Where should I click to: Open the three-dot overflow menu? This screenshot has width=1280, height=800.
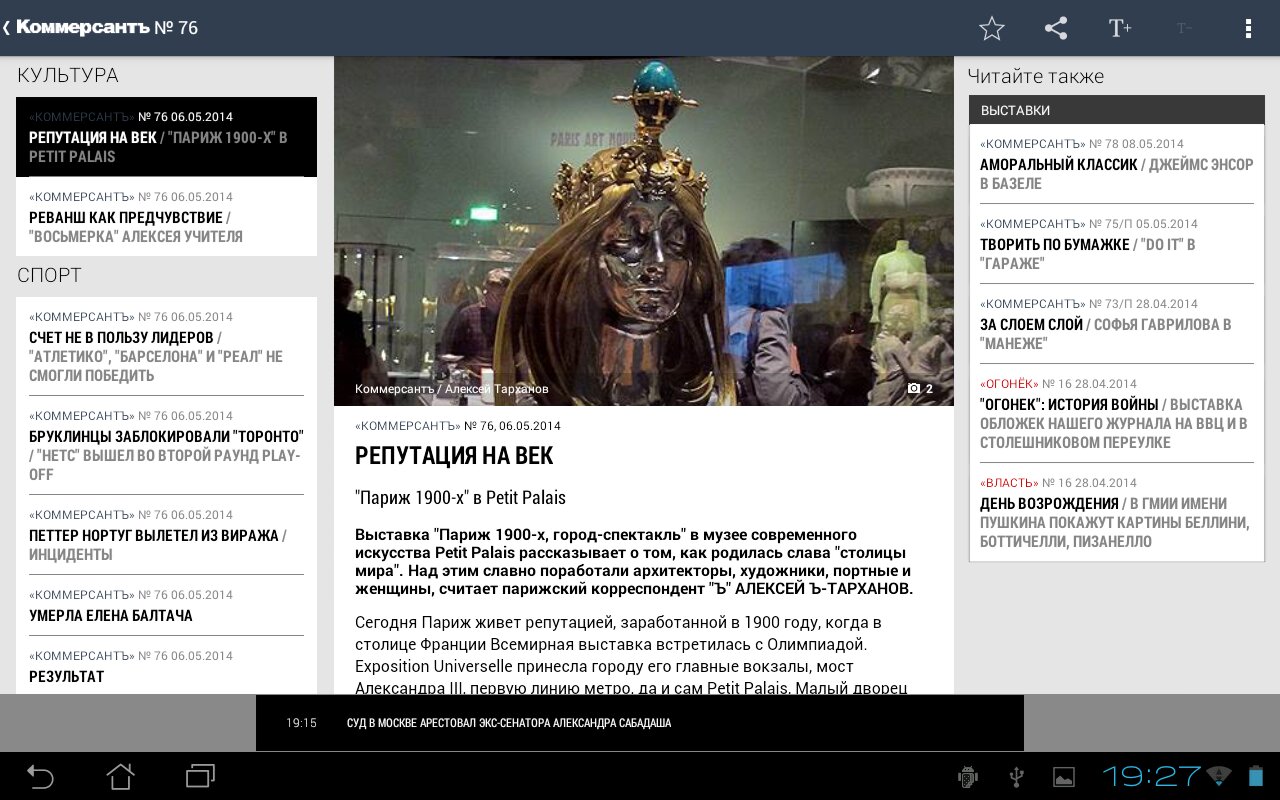click(1248, 28)
